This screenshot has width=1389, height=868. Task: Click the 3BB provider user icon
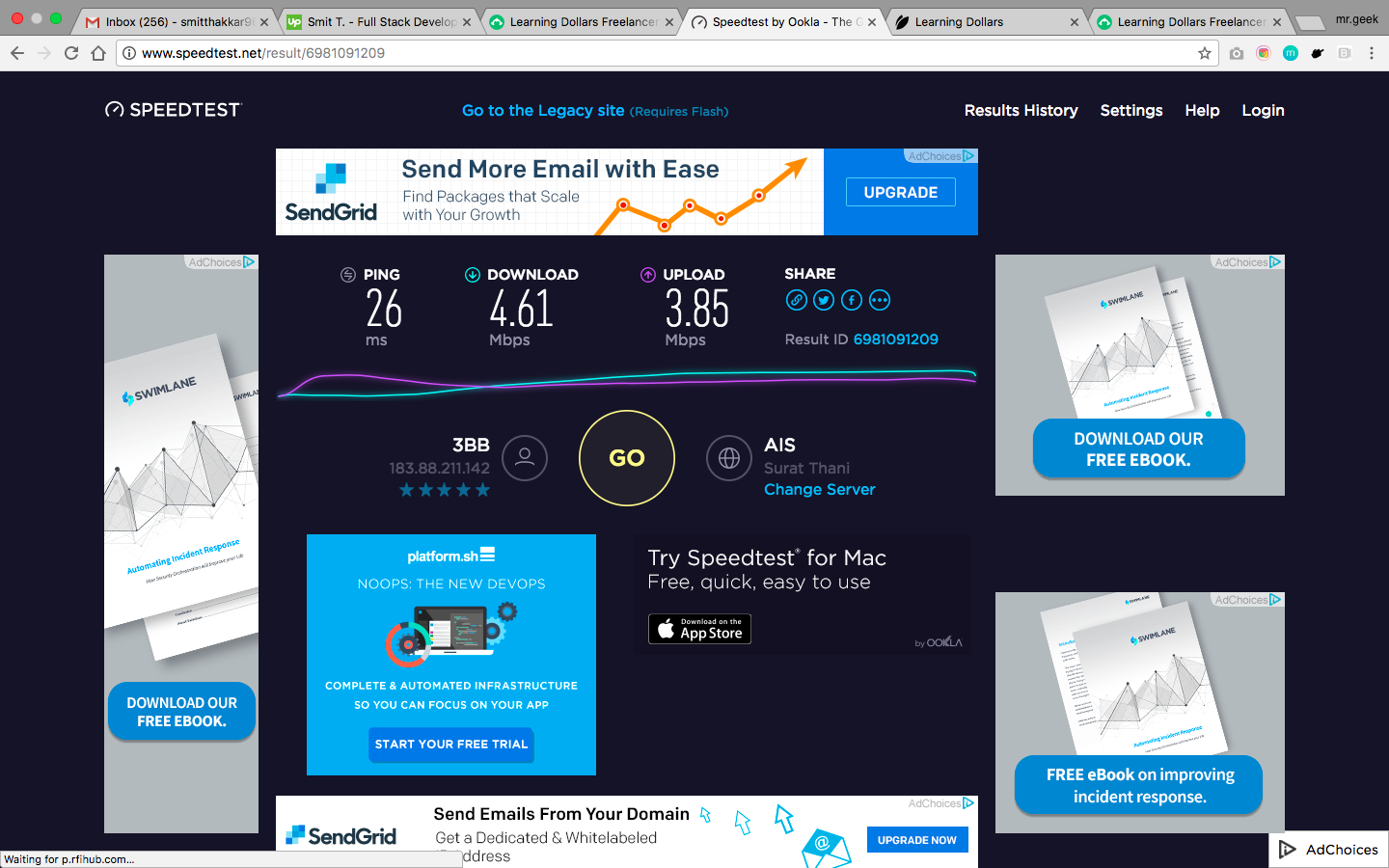(x=525, y=458)
